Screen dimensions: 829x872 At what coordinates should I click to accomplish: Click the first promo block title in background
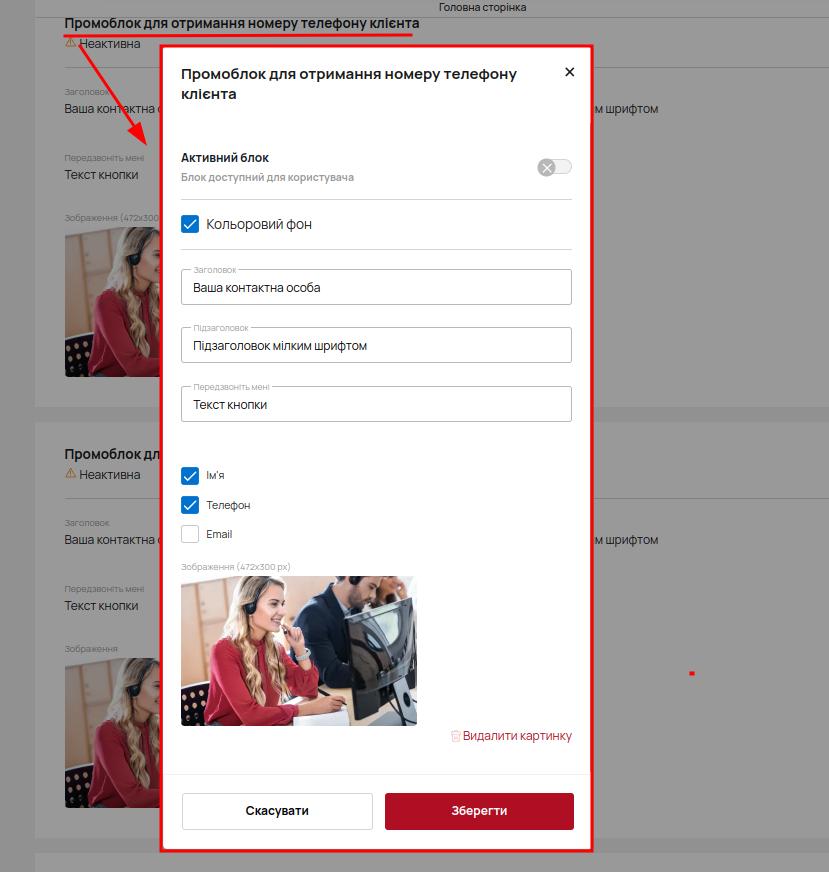(x=242, y=23)
